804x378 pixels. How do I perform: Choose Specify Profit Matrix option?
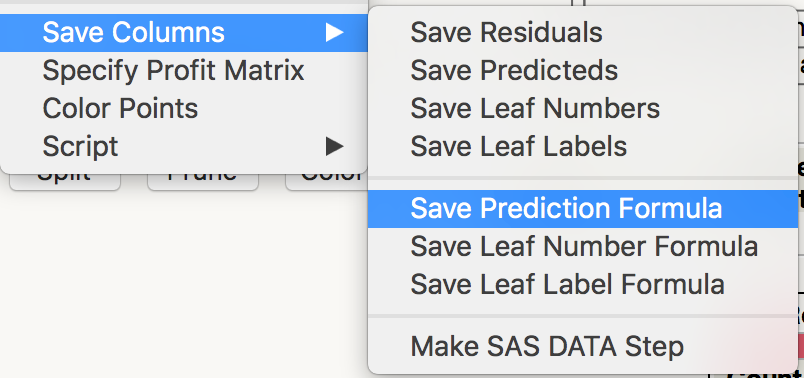click(173, 71)
